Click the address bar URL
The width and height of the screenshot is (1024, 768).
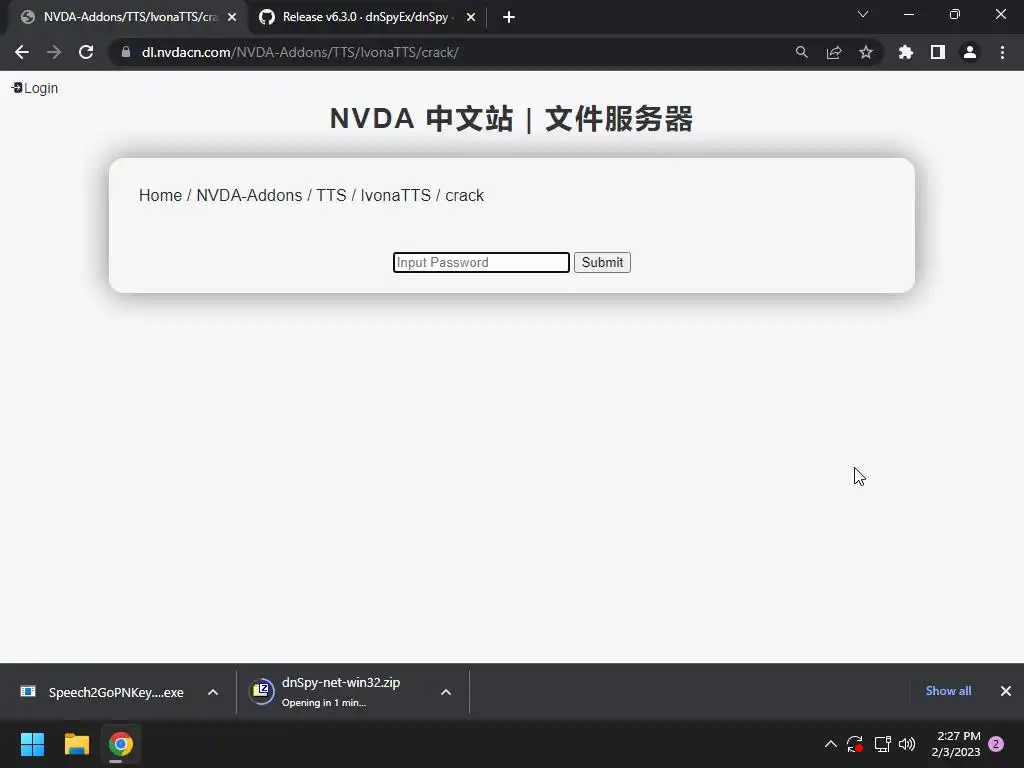pyautogui.click(x=300, y=52)
